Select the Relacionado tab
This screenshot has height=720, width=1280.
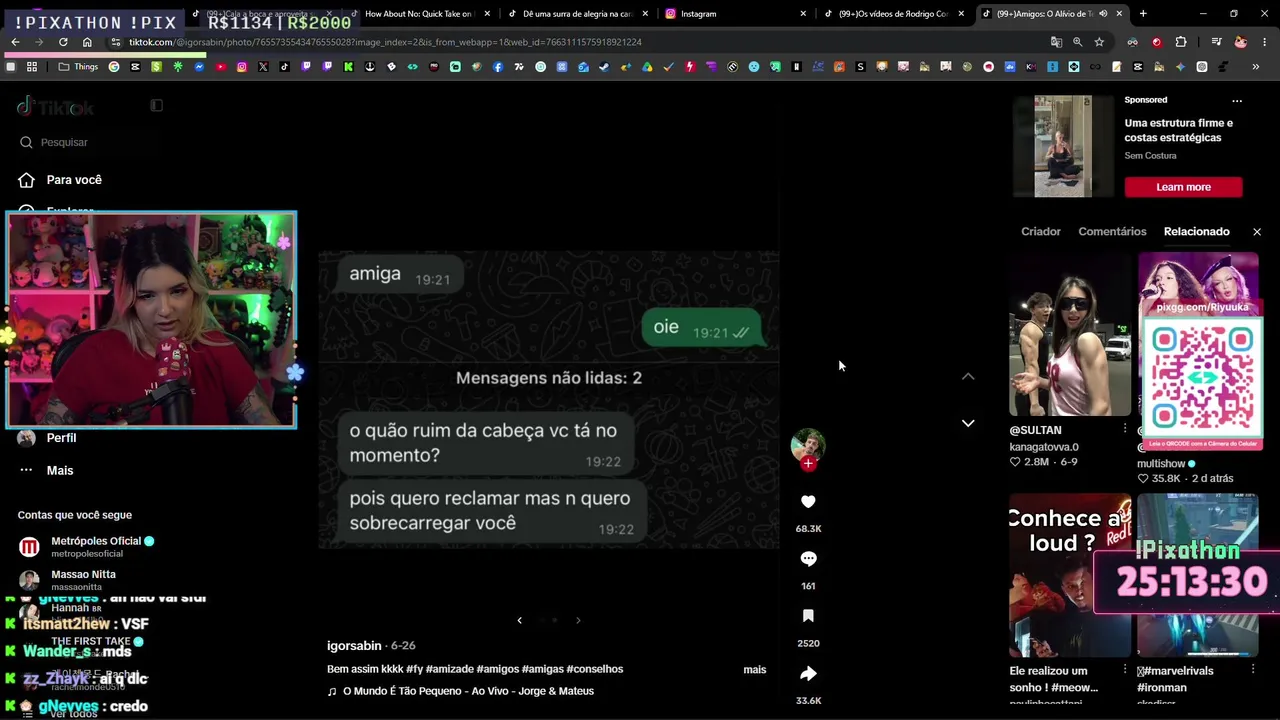click(x=1196, y=232)
